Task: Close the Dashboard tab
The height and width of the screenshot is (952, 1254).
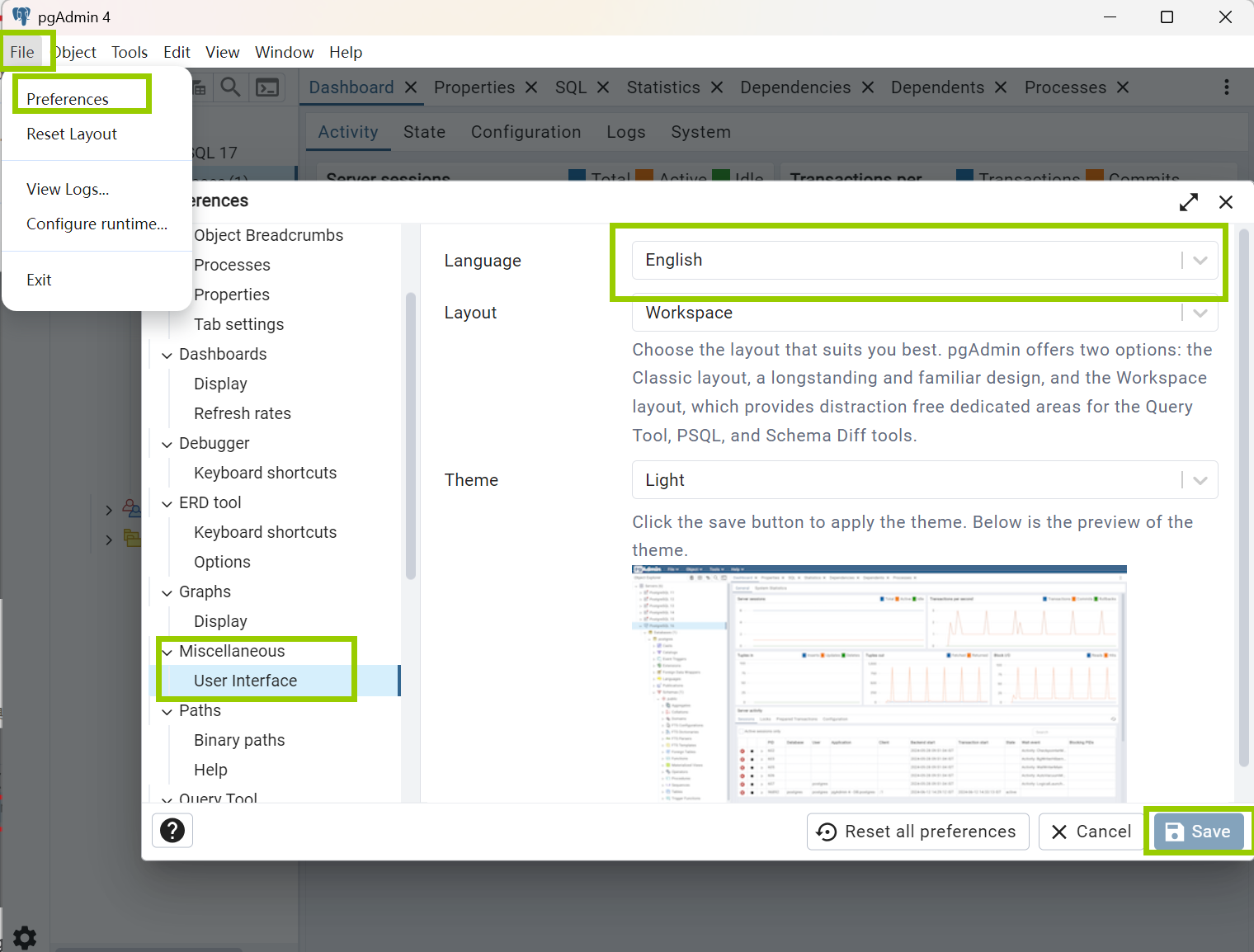Action: click(x=411, y=87)
